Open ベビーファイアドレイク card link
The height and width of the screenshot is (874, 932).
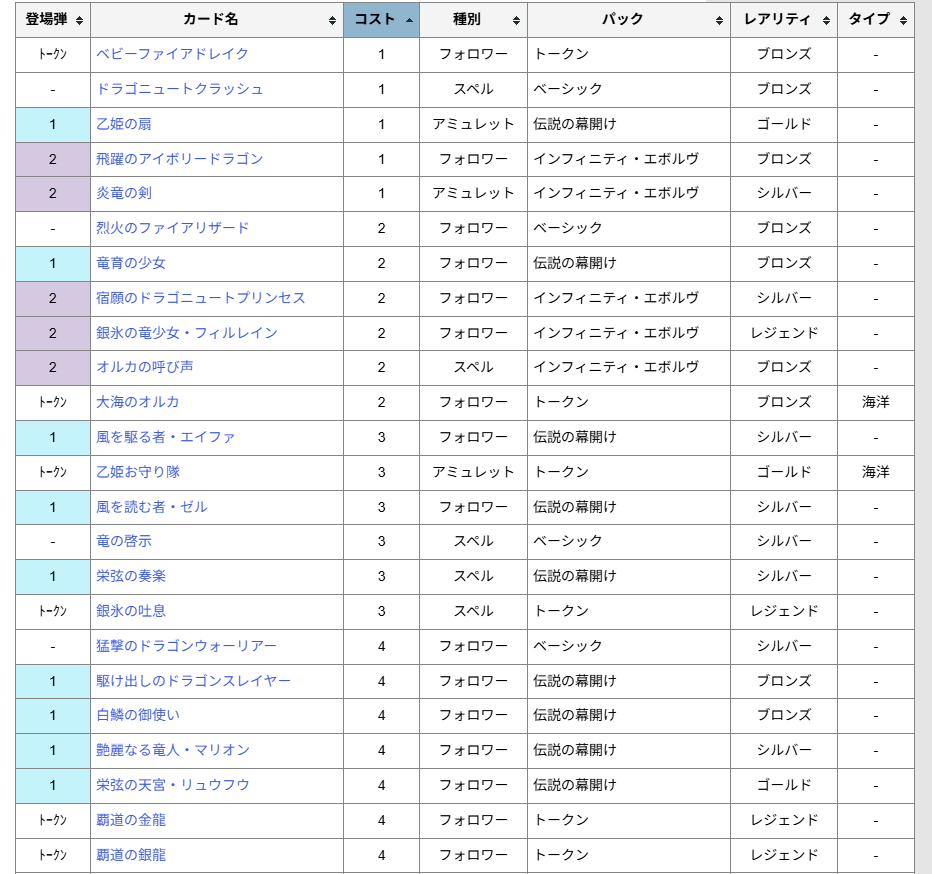[172, 54]
